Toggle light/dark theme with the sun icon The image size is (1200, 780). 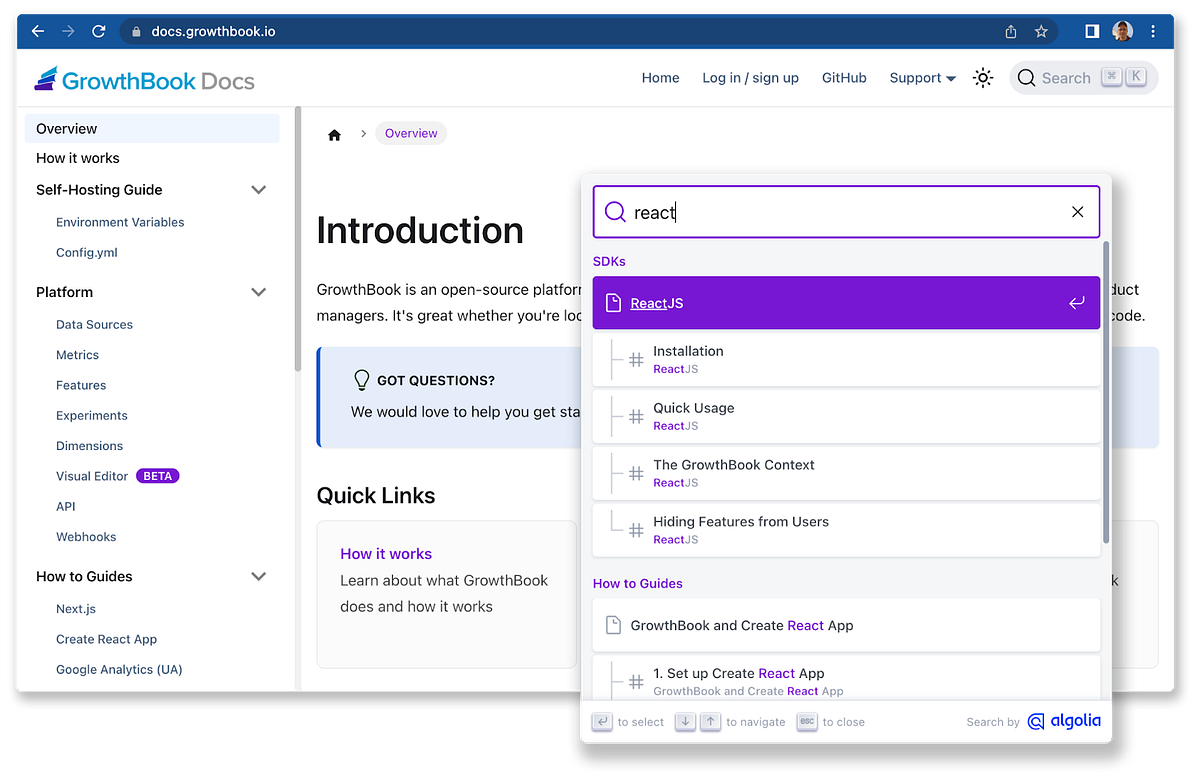(x=983, y=77)
